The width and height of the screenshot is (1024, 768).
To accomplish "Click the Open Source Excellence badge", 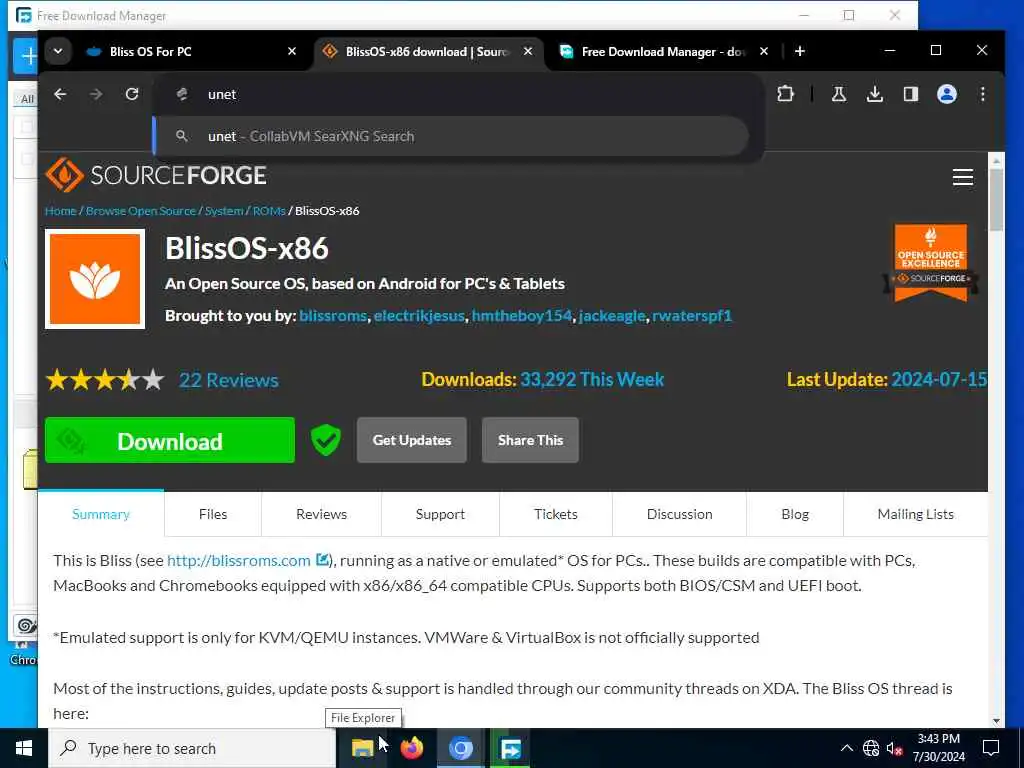I will point(931,263).
